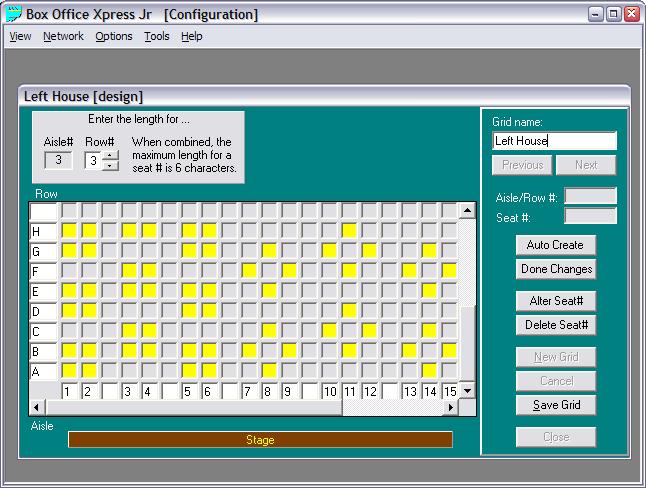
Task: Click aisle number 15 label
Action: click(x=449, y=391)
